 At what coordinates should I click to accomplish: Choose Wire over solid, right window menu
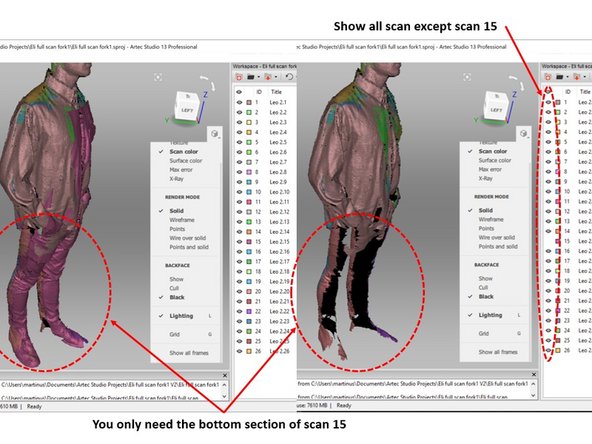496,237
